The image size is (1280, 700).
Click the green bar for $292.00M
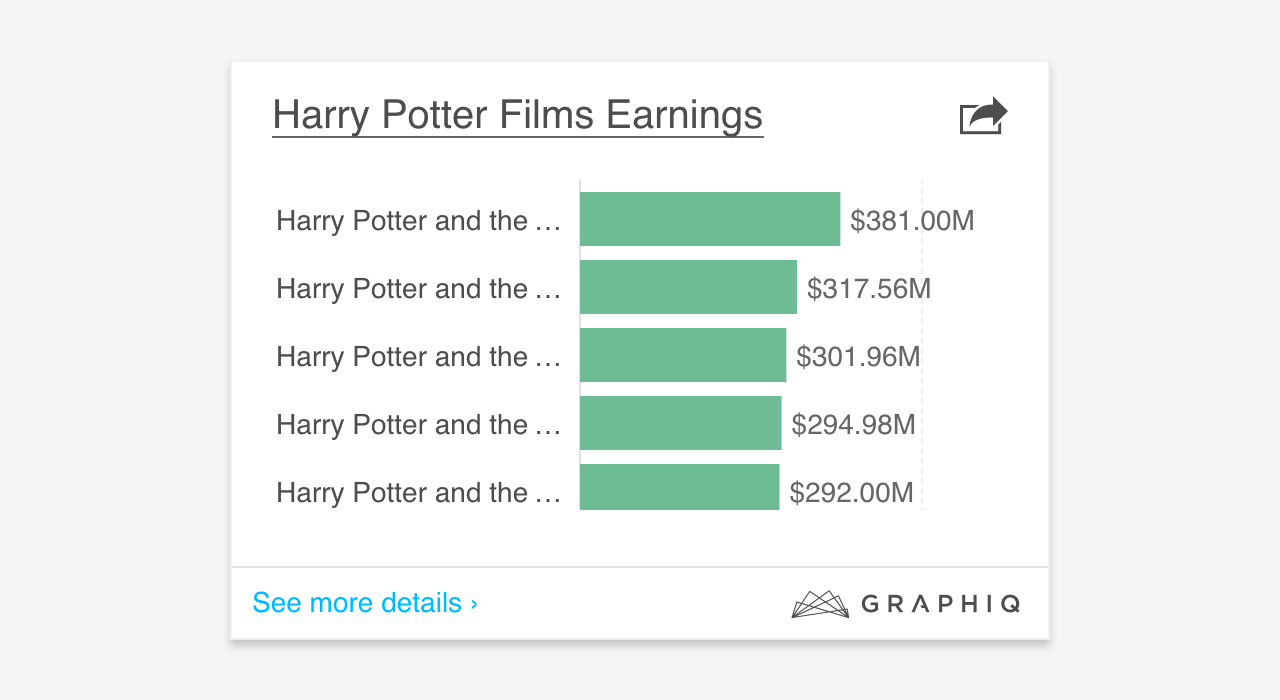click(679, 488)
